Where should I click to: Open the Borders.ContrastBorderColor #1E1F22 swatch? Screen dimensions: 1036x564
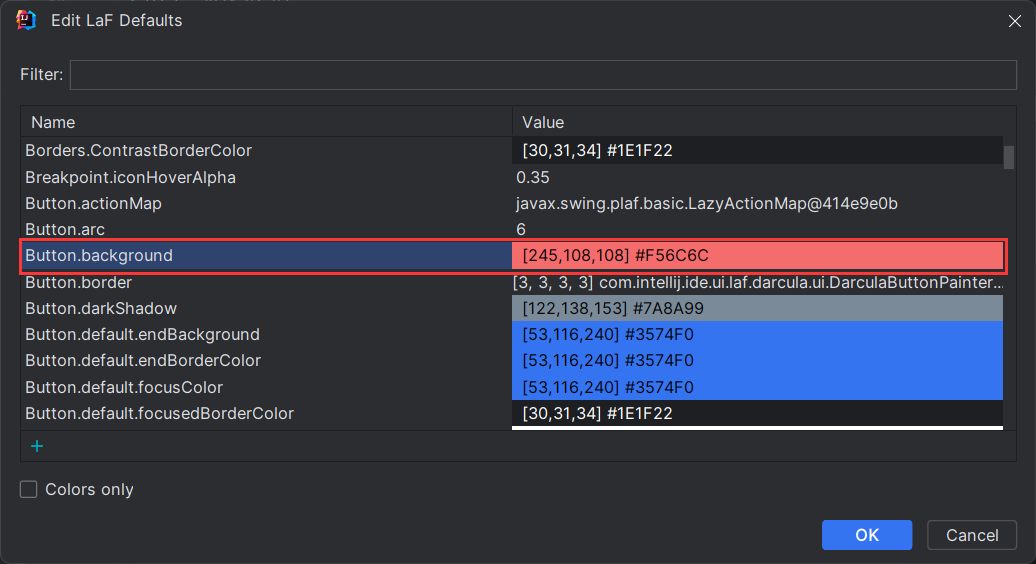tap(757, 151)
